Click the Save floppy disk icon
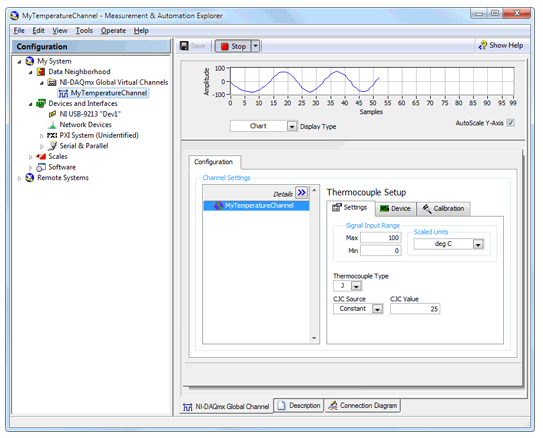 coord(184,46)
